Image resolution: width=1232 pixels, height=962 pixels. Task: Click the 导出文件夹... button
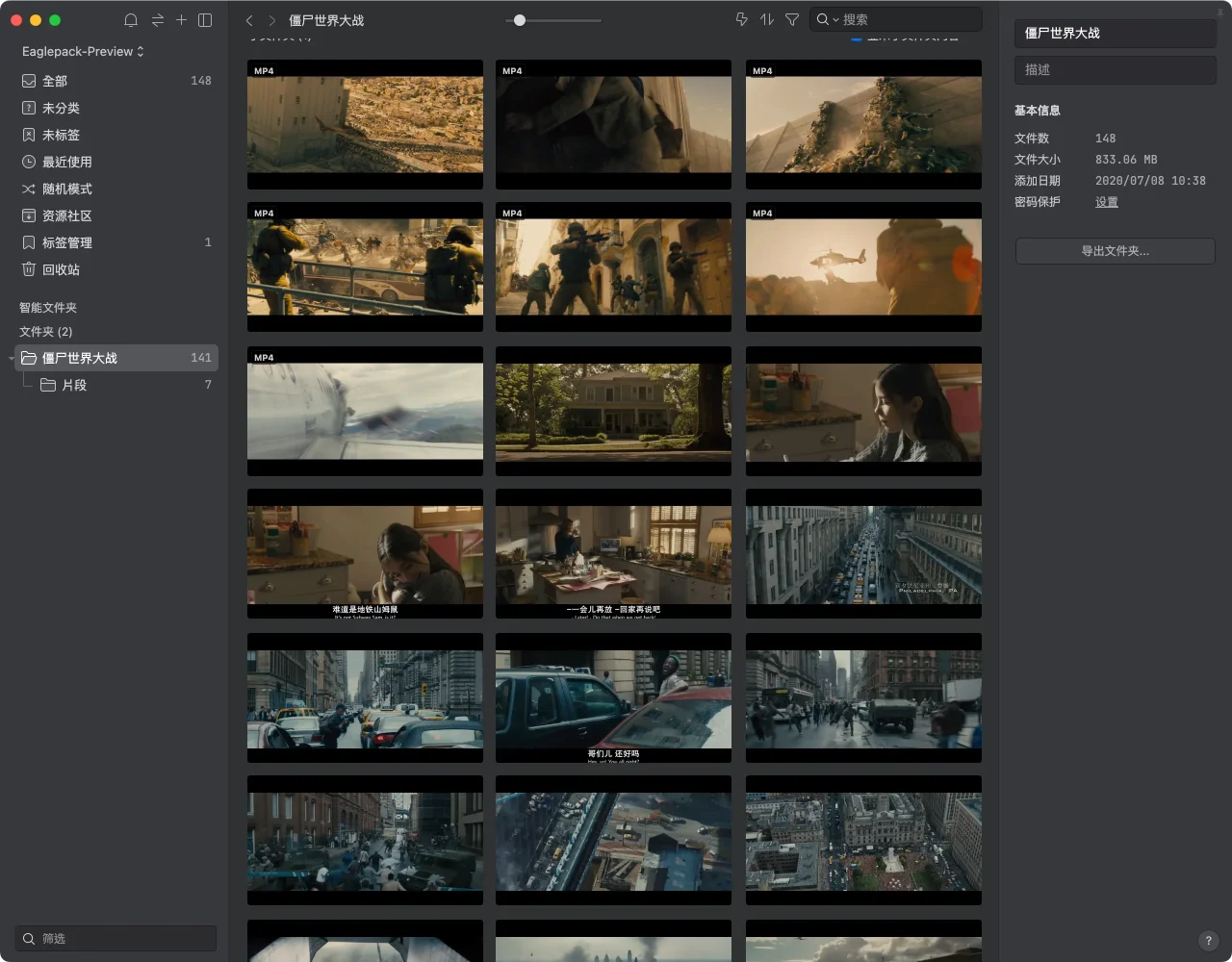coord(1115,251)
